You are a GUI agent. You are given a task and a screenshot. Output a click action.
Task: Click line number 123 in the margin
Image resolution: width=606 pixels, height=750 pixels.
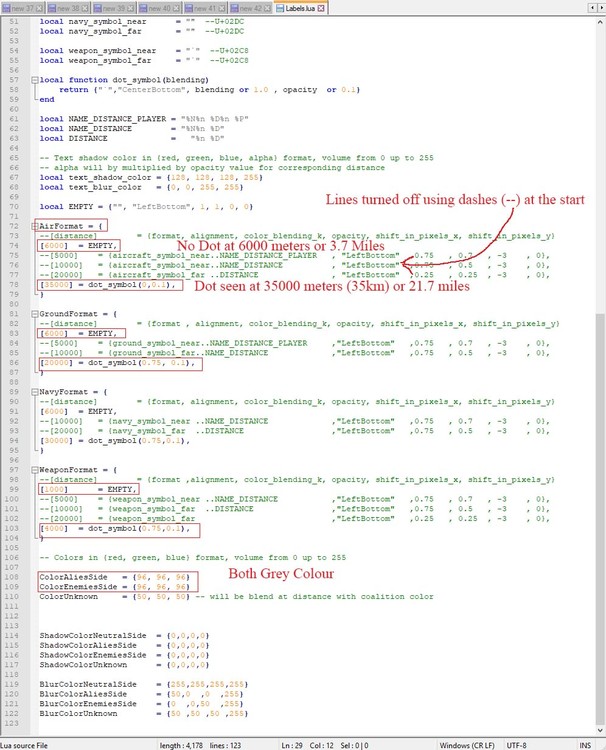[11, 723]
